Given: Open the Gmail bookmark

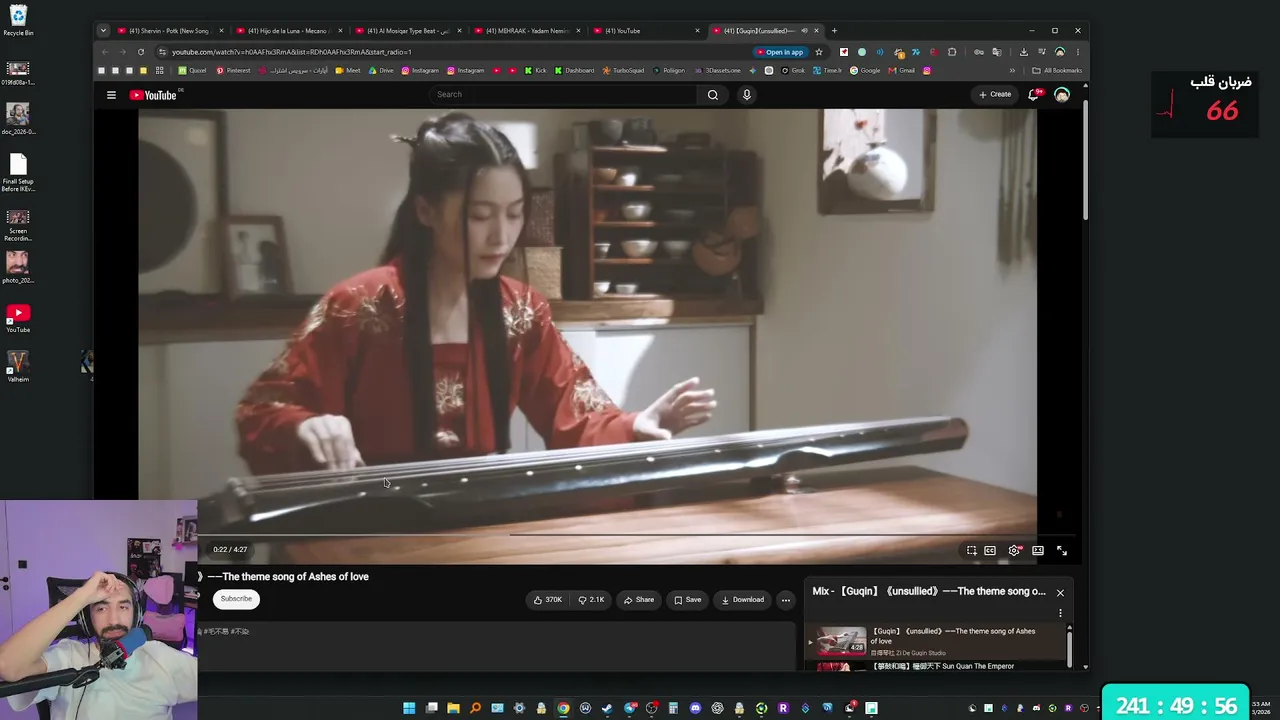Looking at the screenshot, I should tap(902, 71).
